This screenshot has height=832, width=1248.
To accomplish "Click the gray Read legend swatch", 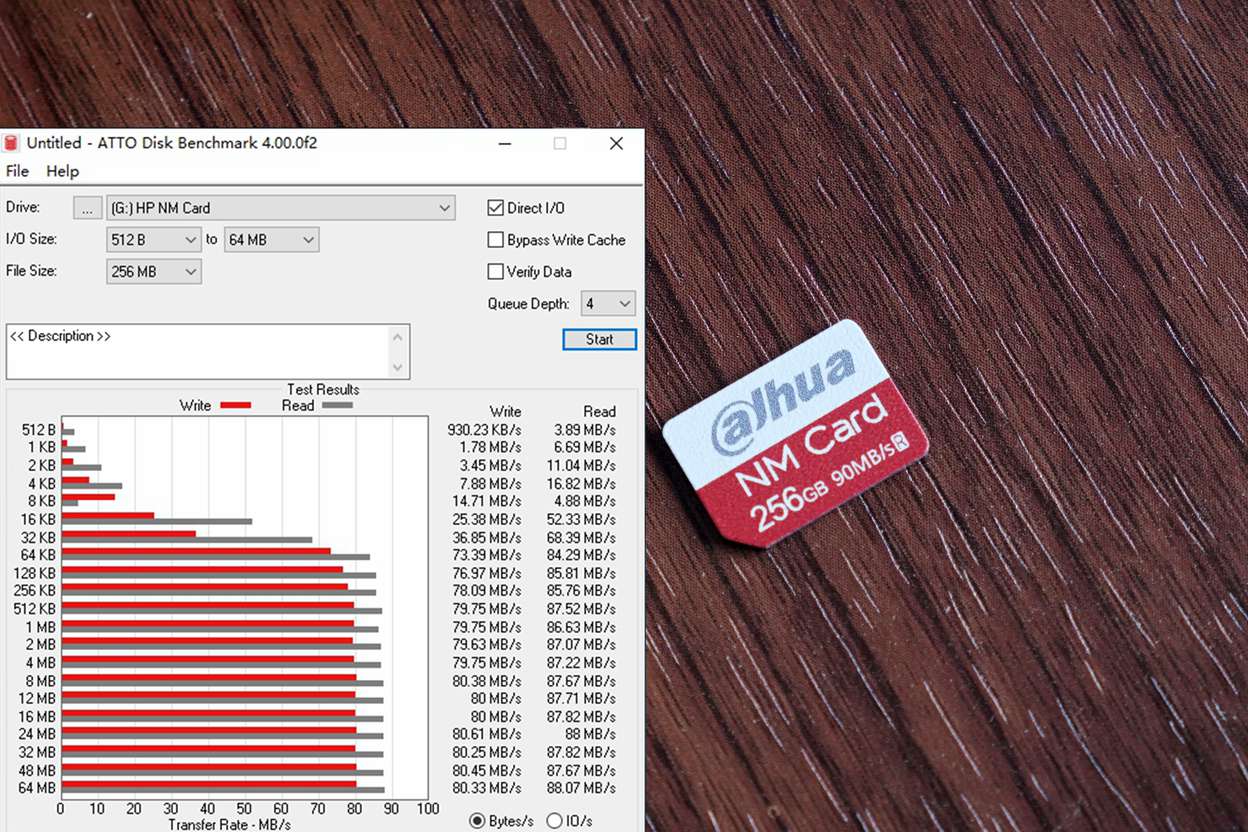I will (x=337, y=405).
